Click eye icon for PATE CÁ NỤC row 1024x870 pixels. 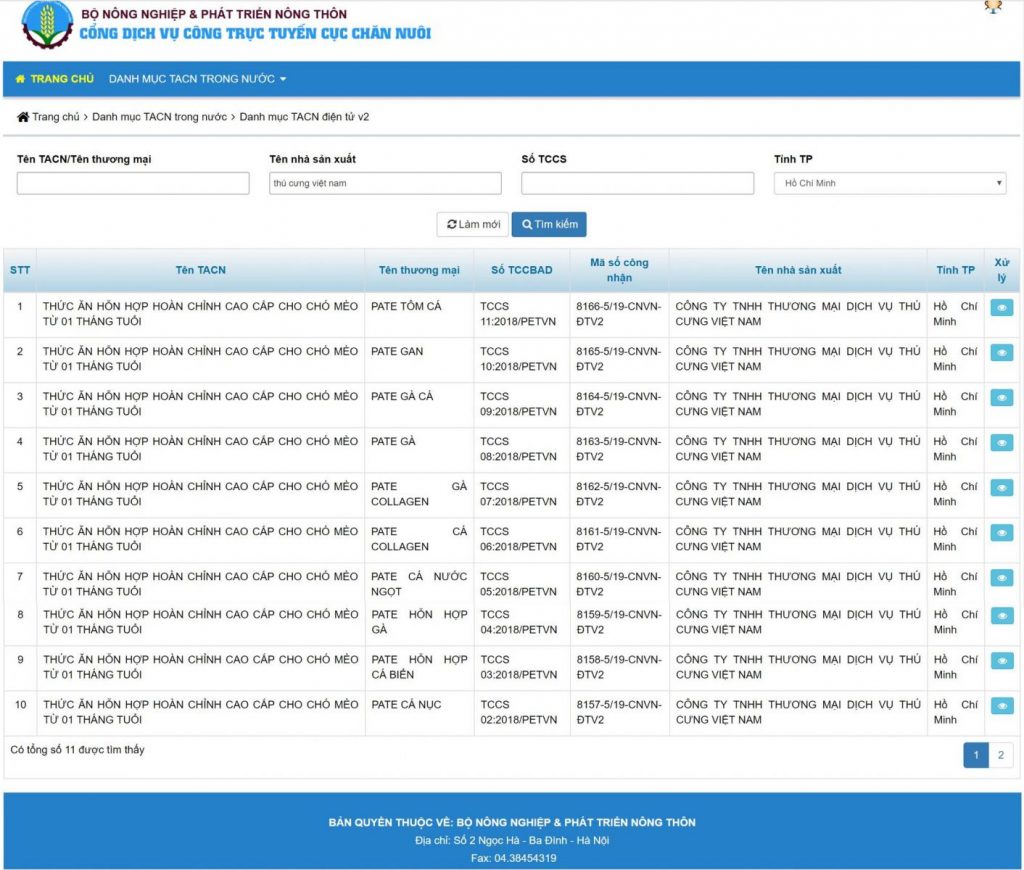click(x=1001, y=706)
